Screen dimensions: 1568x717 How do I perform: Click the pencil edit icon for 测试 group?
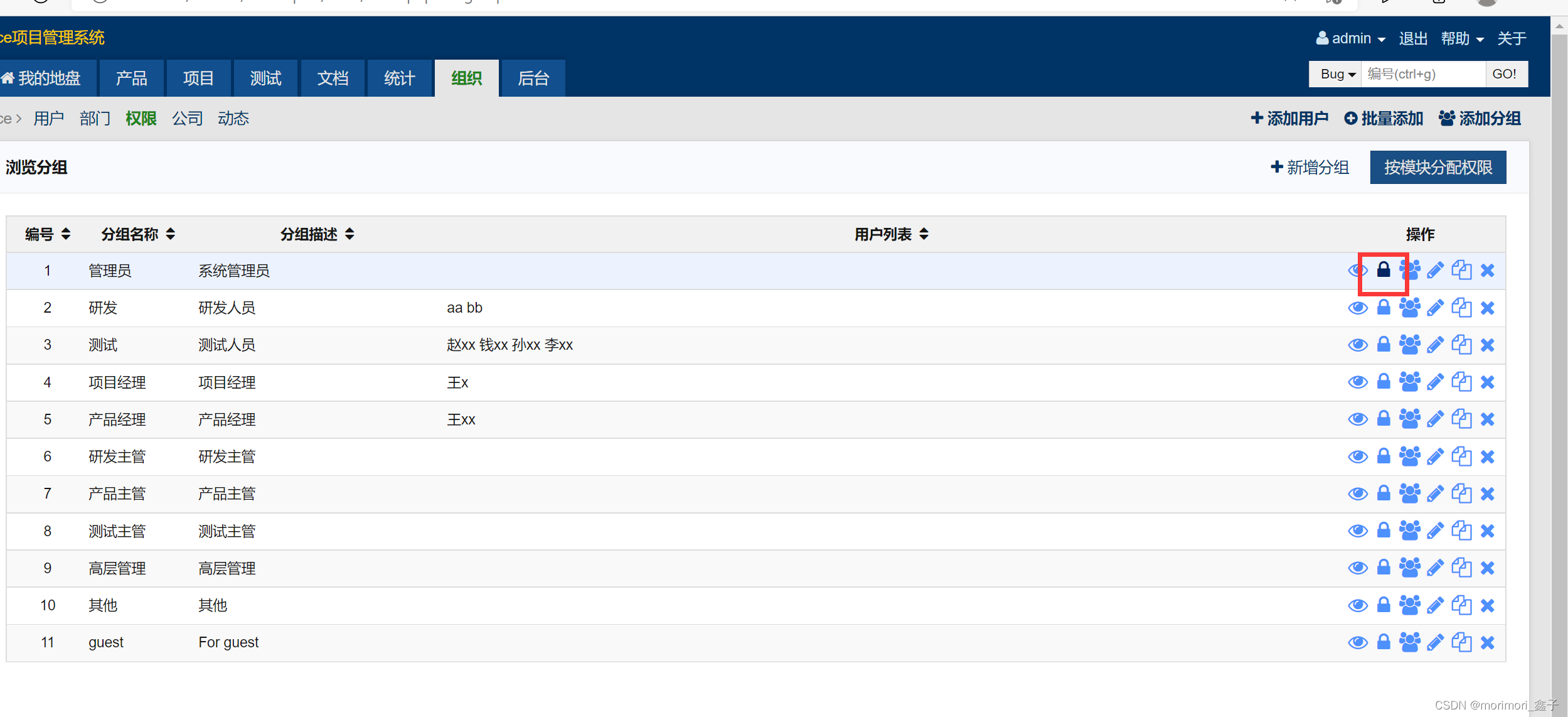point(1435,345)
